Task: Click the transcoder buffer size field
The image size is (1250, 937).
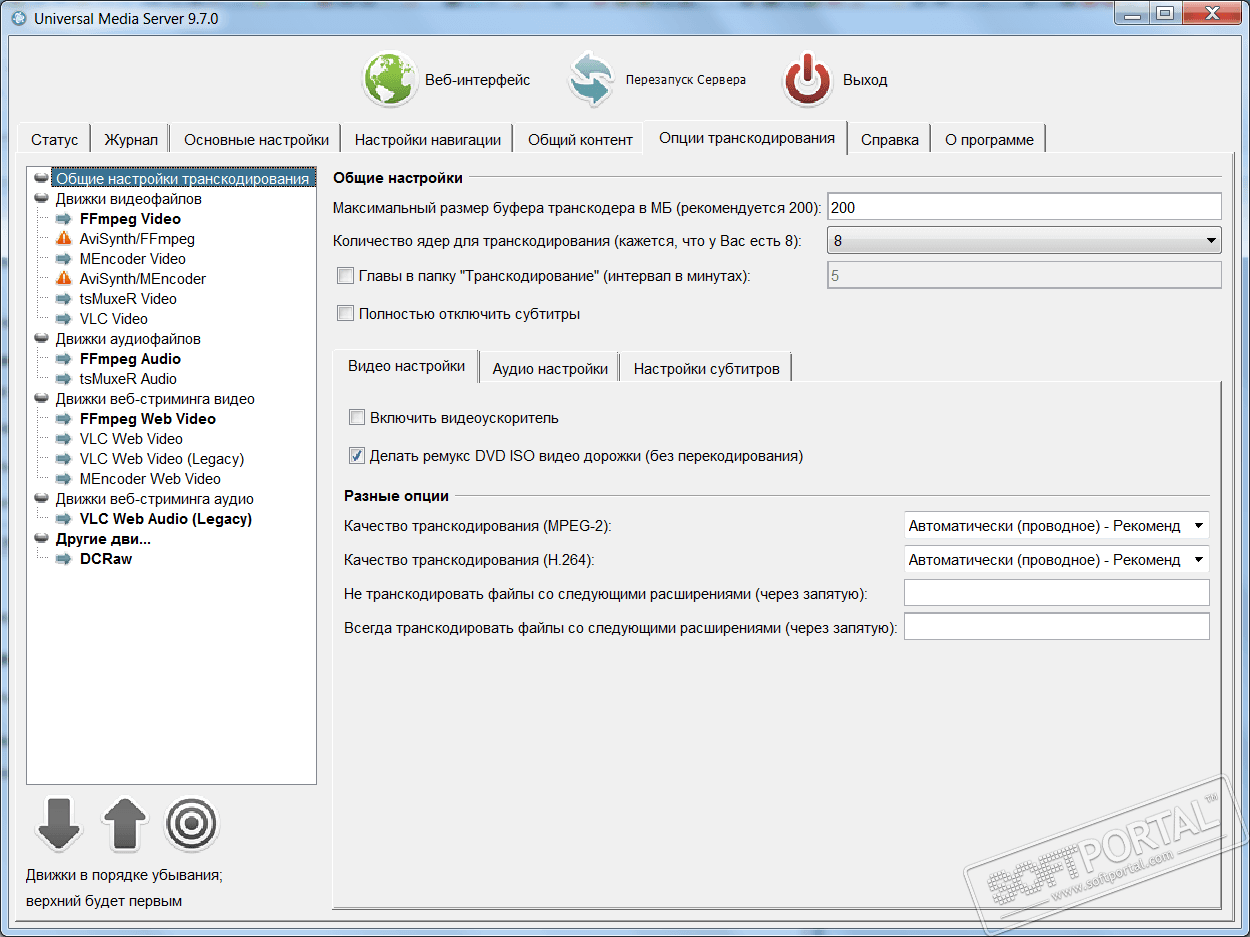Action: [1025, 207]
